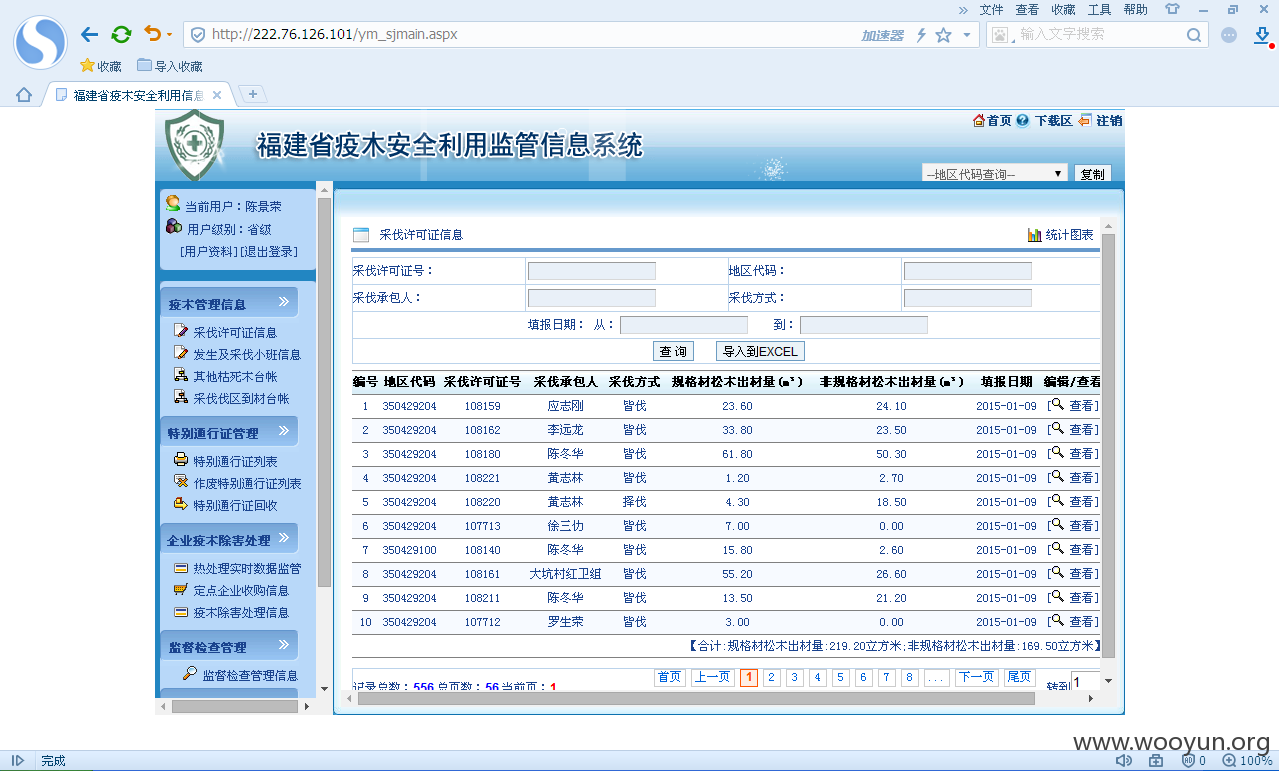Open dropdown beside undo arrow
The height and width of the screenshot is (771, 1279).
pyautogui.click(x=169, y=35)
